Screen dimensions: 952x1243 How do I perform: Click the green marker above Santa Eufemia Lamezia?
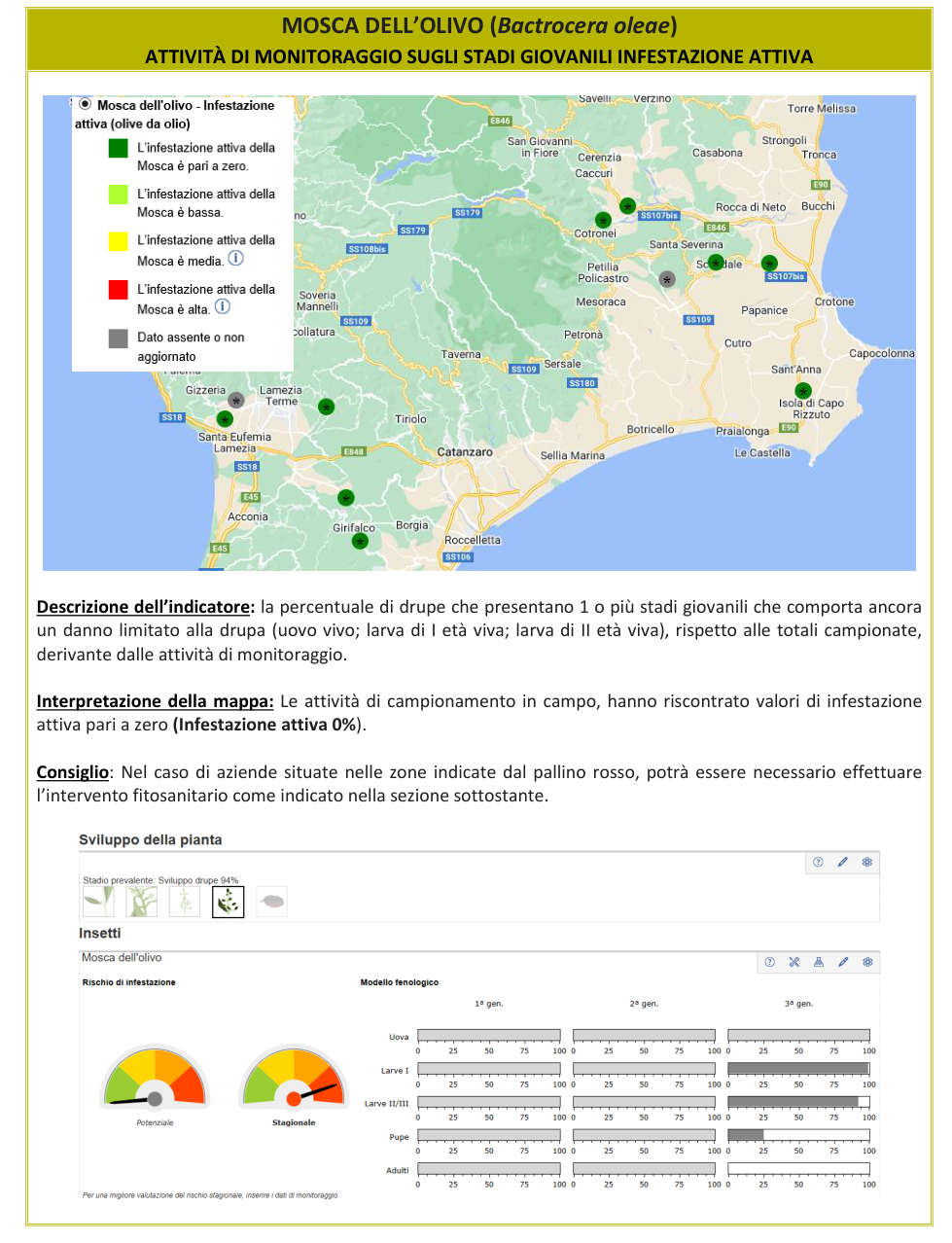coord(225,419)
